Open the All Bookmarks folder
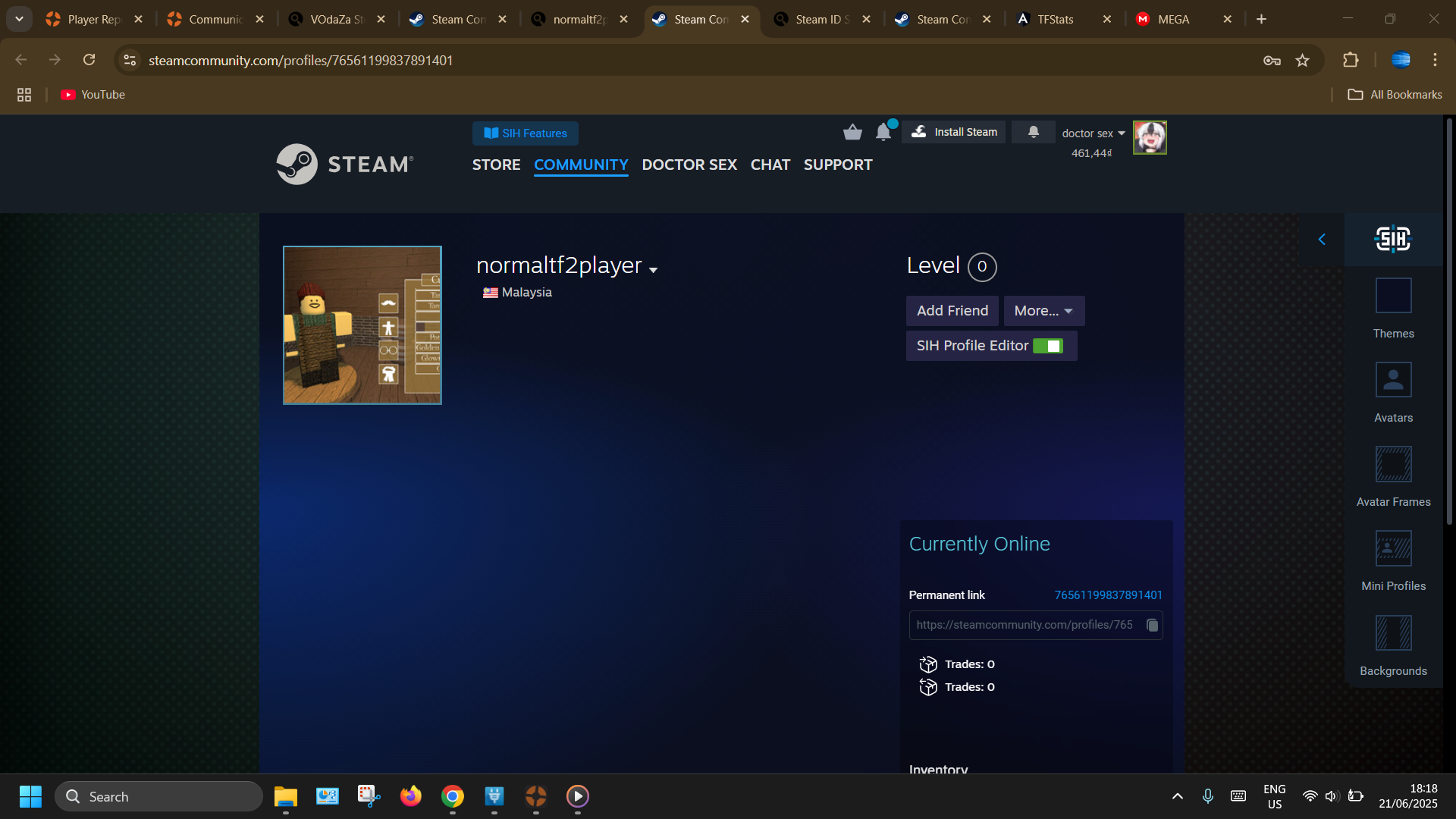The image size is (1456, 819). 1395,95
